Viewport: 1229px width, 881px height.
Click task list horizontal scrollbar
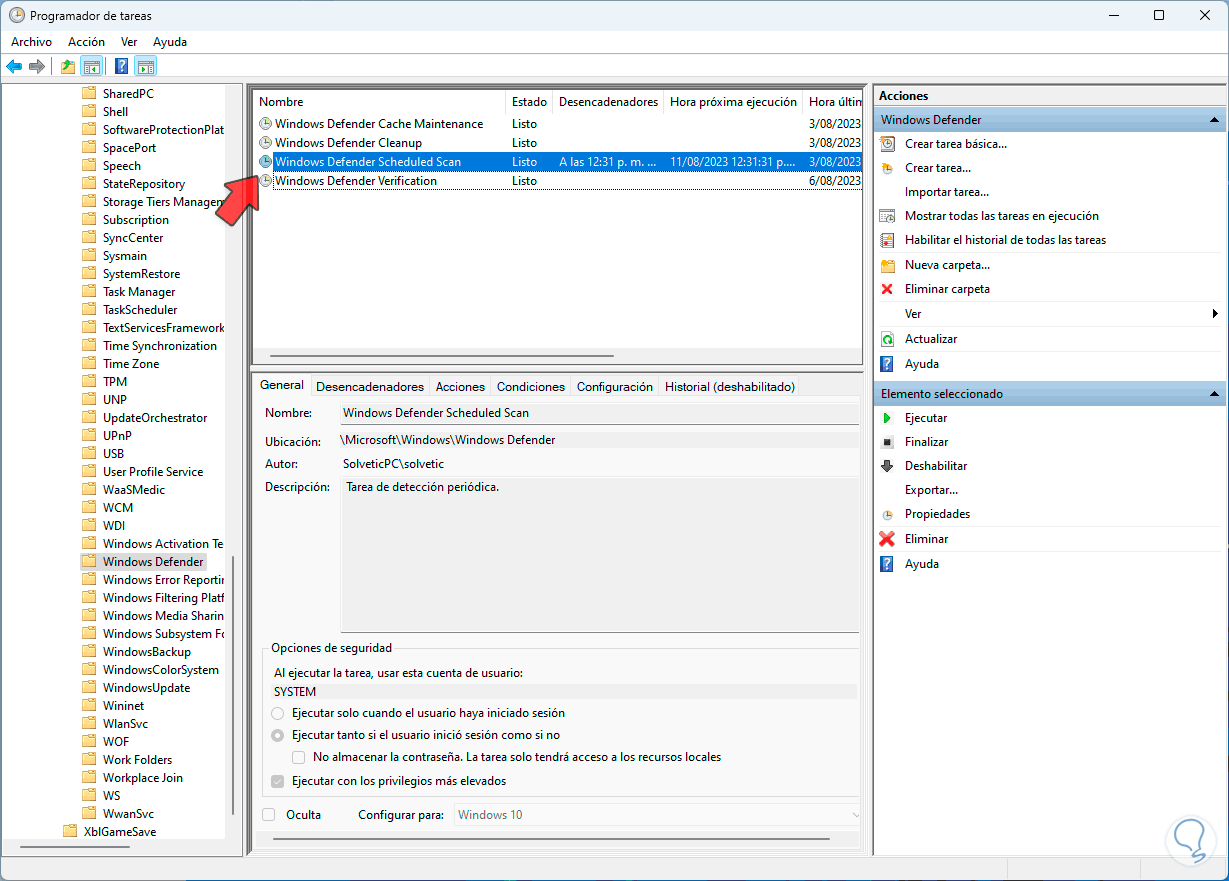click(442, 355)
